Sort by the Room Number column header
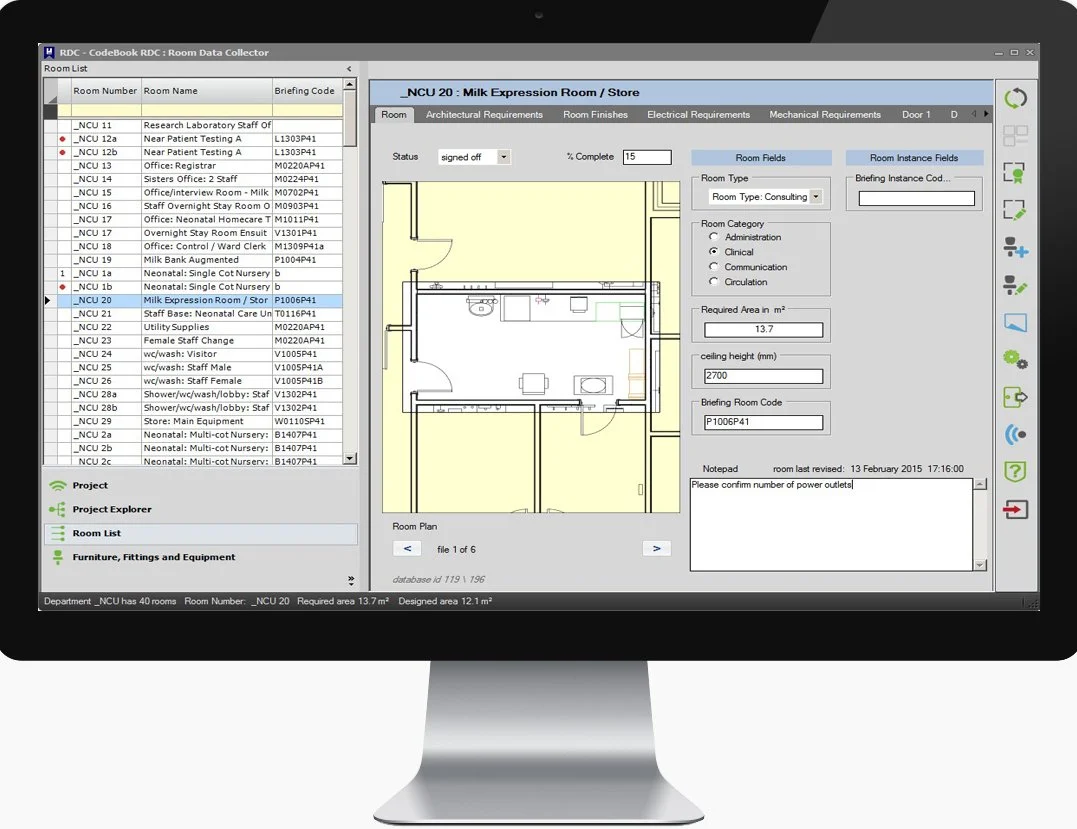 105,91
